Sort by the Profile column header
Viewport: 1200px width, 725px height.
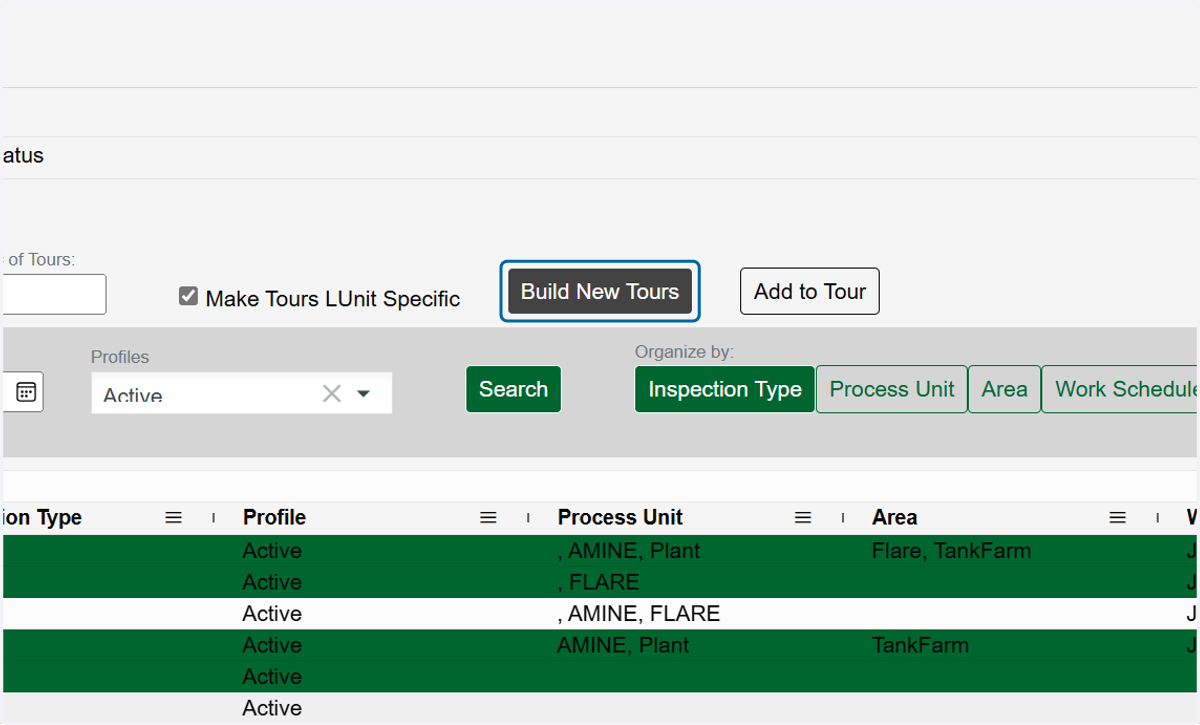274,518
